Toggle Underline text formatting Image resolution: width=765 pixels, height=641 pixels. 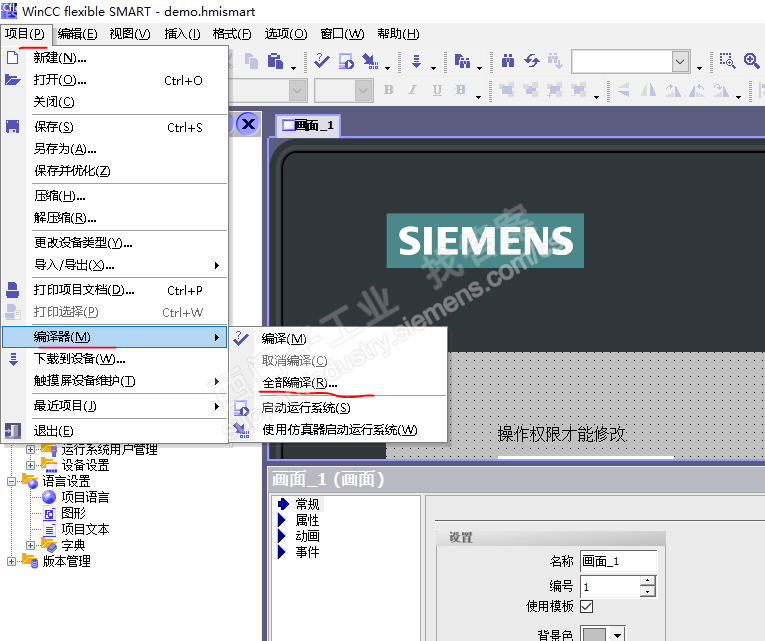[437, 90]
